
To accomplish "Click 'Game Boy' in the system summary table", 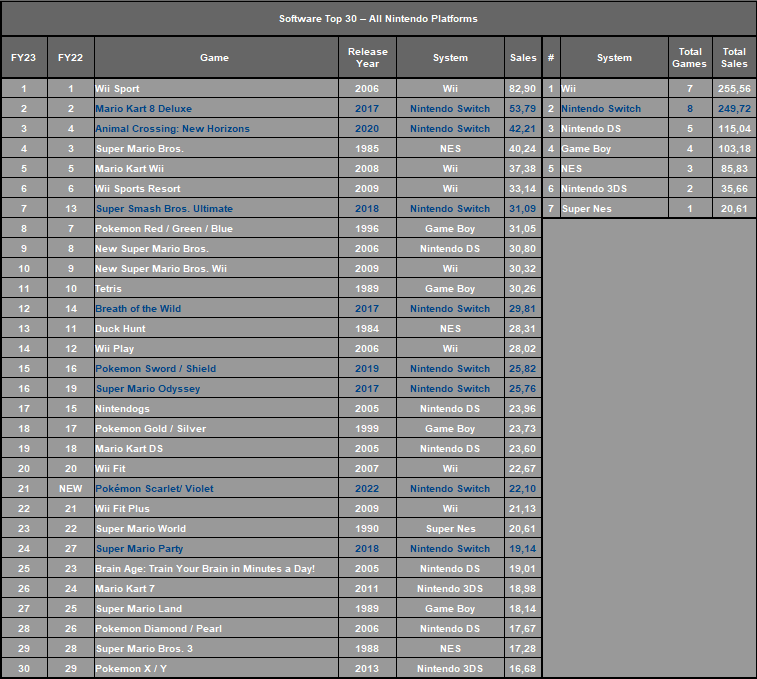I will tap(586, 149).
